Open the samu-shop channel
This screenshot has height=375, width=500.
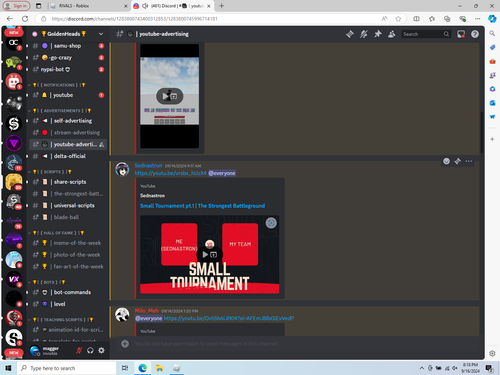68,46
